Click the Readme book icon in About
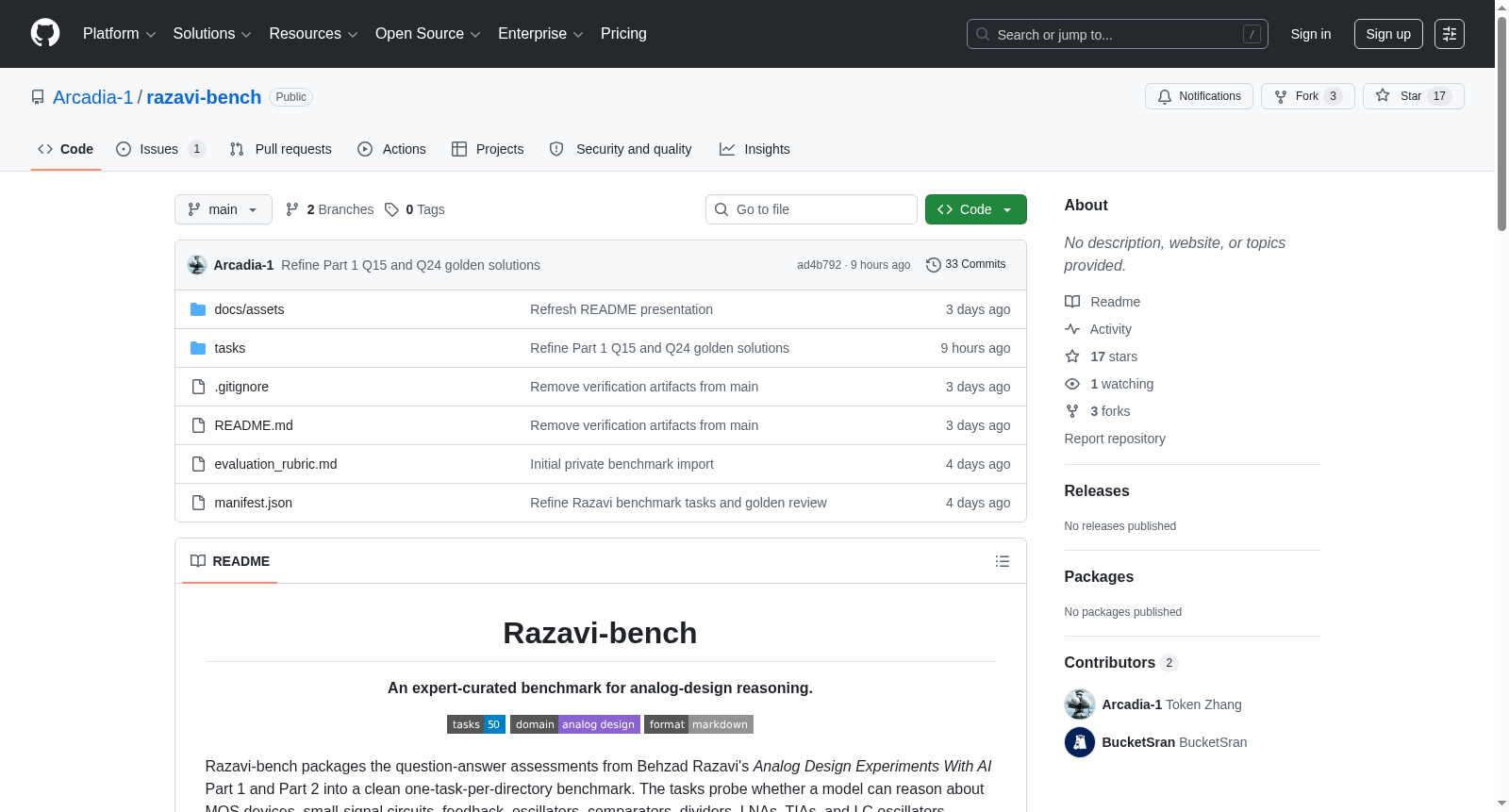The image size is (1509, 812). point(1072,302)
